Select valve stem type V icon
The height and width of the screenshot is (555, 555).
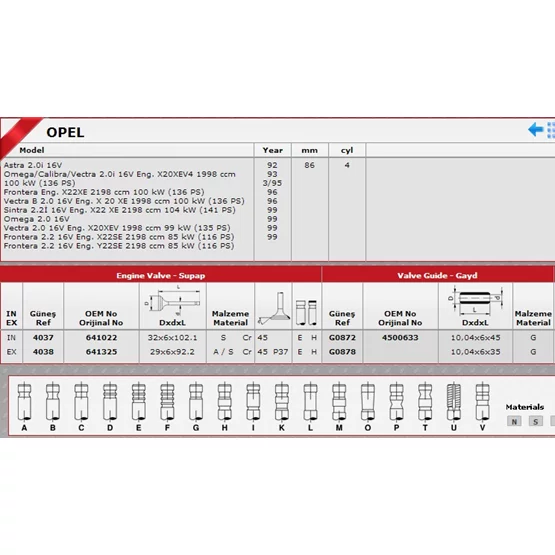click(482, 402)
